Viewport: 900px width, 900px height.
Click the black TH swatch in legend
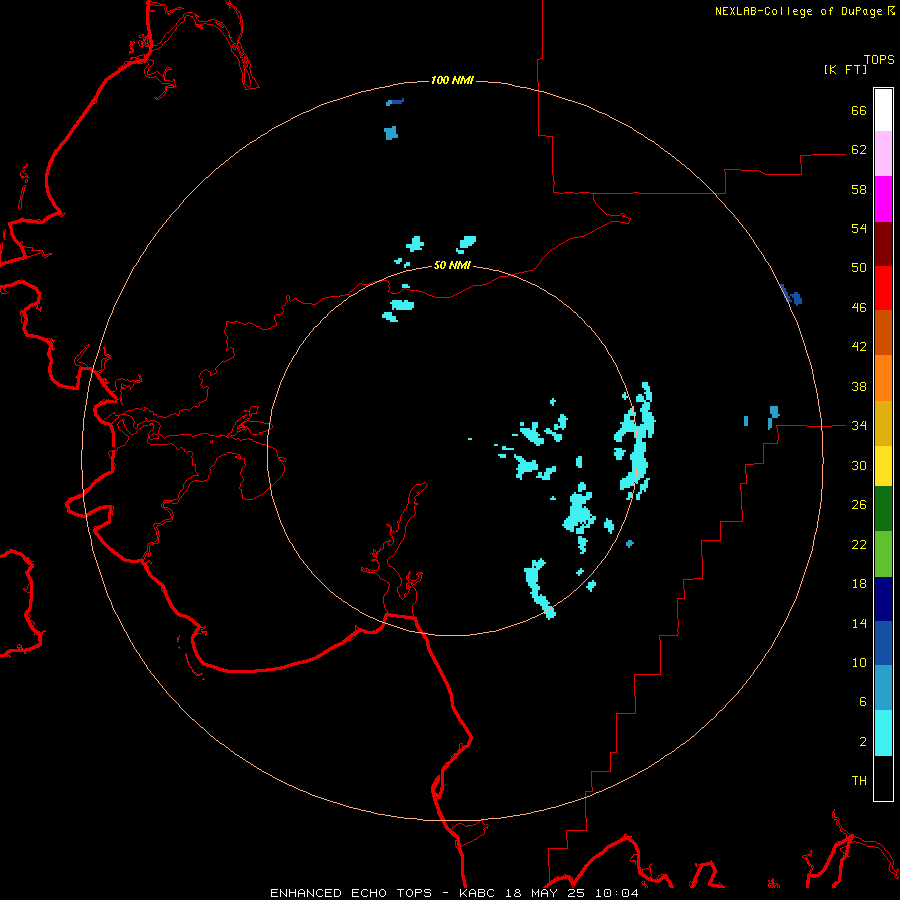coord(883,778)
